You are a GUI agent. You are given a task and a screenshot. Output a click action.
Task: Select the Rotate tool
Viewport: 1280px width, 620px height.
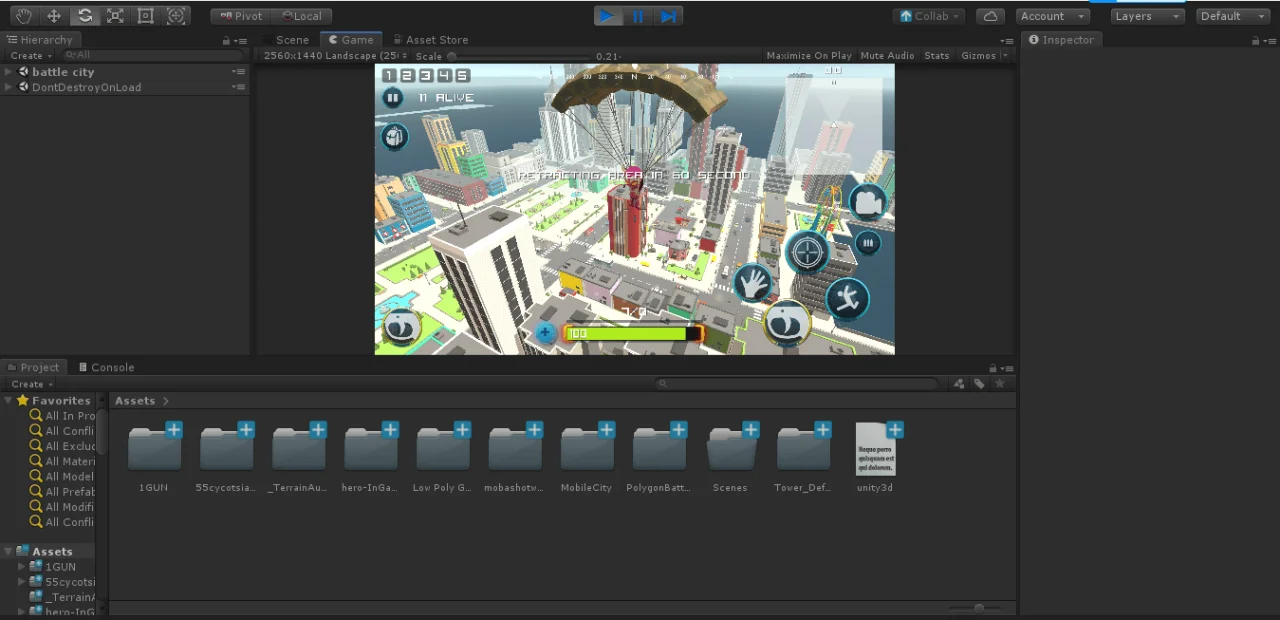tap(85, 16)
